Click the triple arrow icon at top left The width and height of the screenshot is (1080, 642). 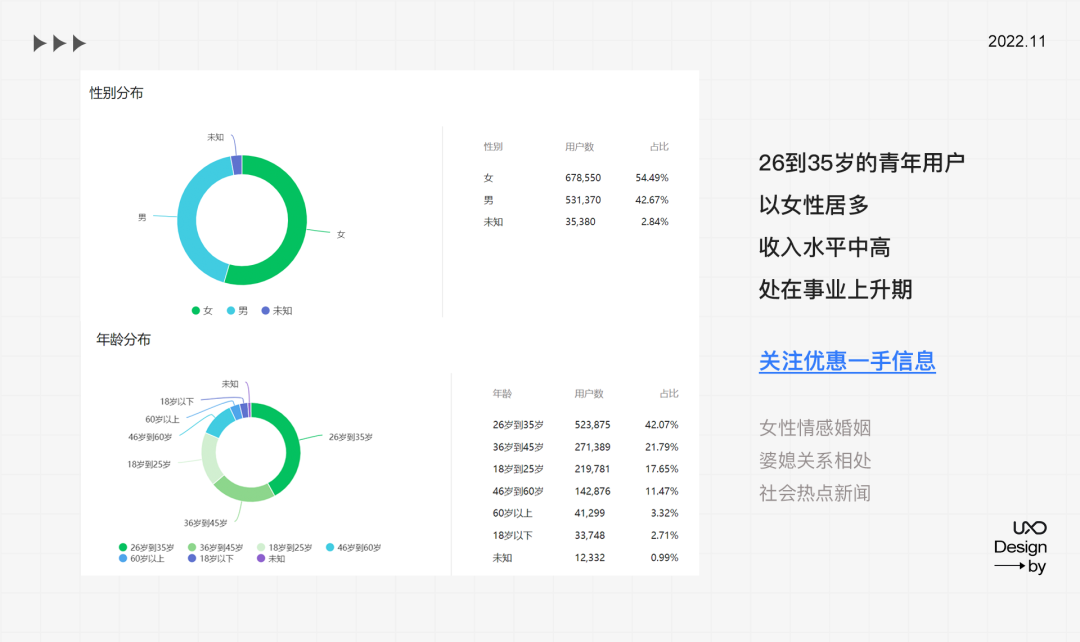(59, 43)
